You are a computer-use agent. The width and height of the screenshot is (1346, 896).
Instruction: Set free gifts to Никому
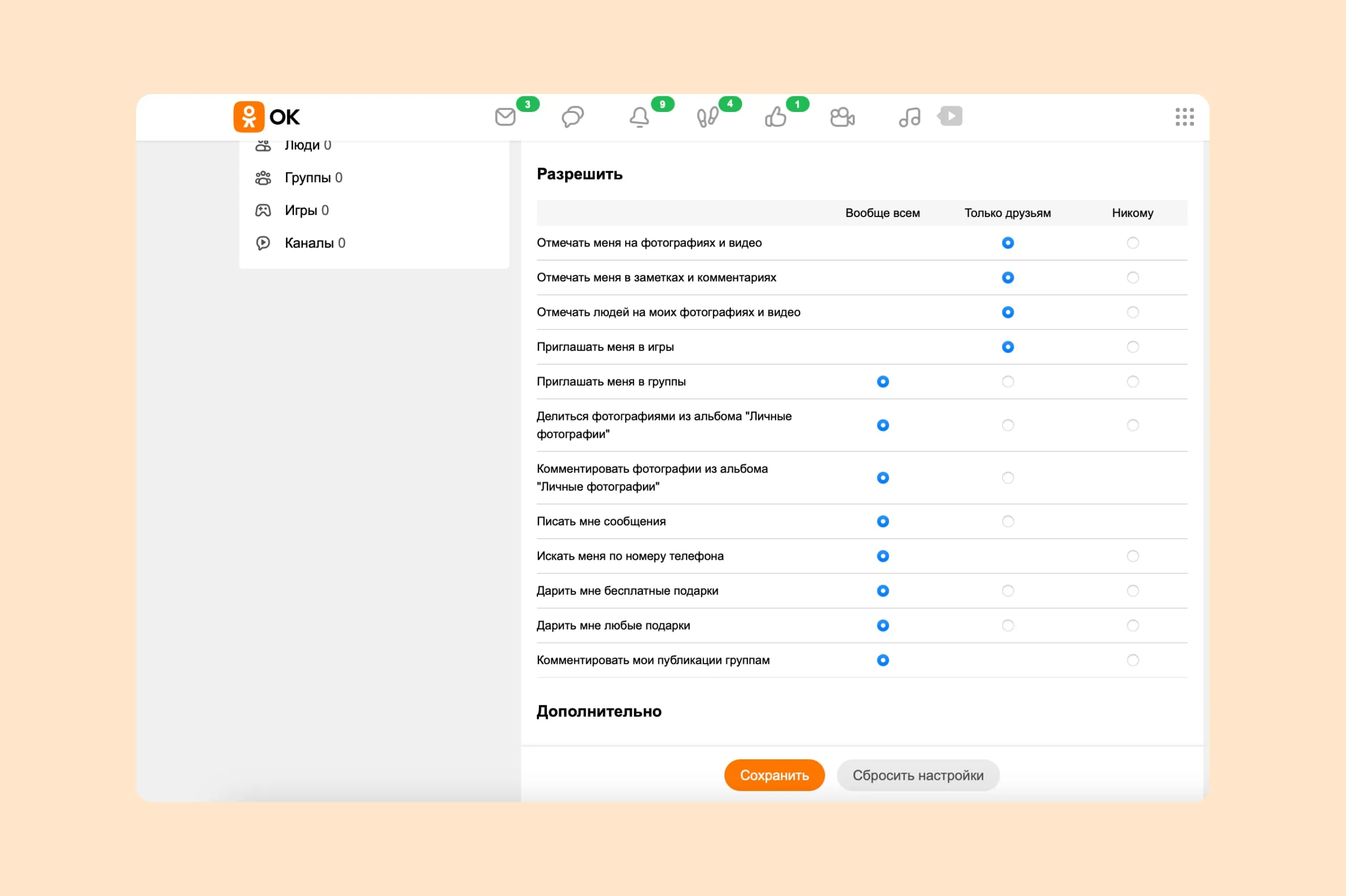click(x=1132, y=591)
